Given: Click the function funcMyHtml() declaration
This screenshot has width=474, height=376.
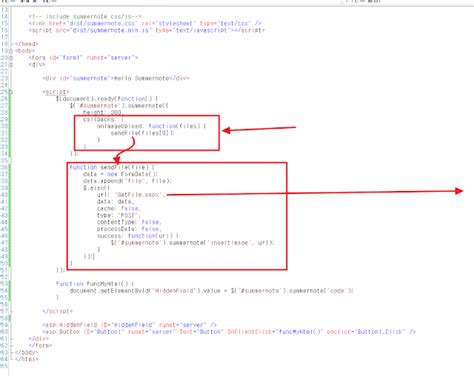Looking at the screenshot, I should tap(95, 284).
